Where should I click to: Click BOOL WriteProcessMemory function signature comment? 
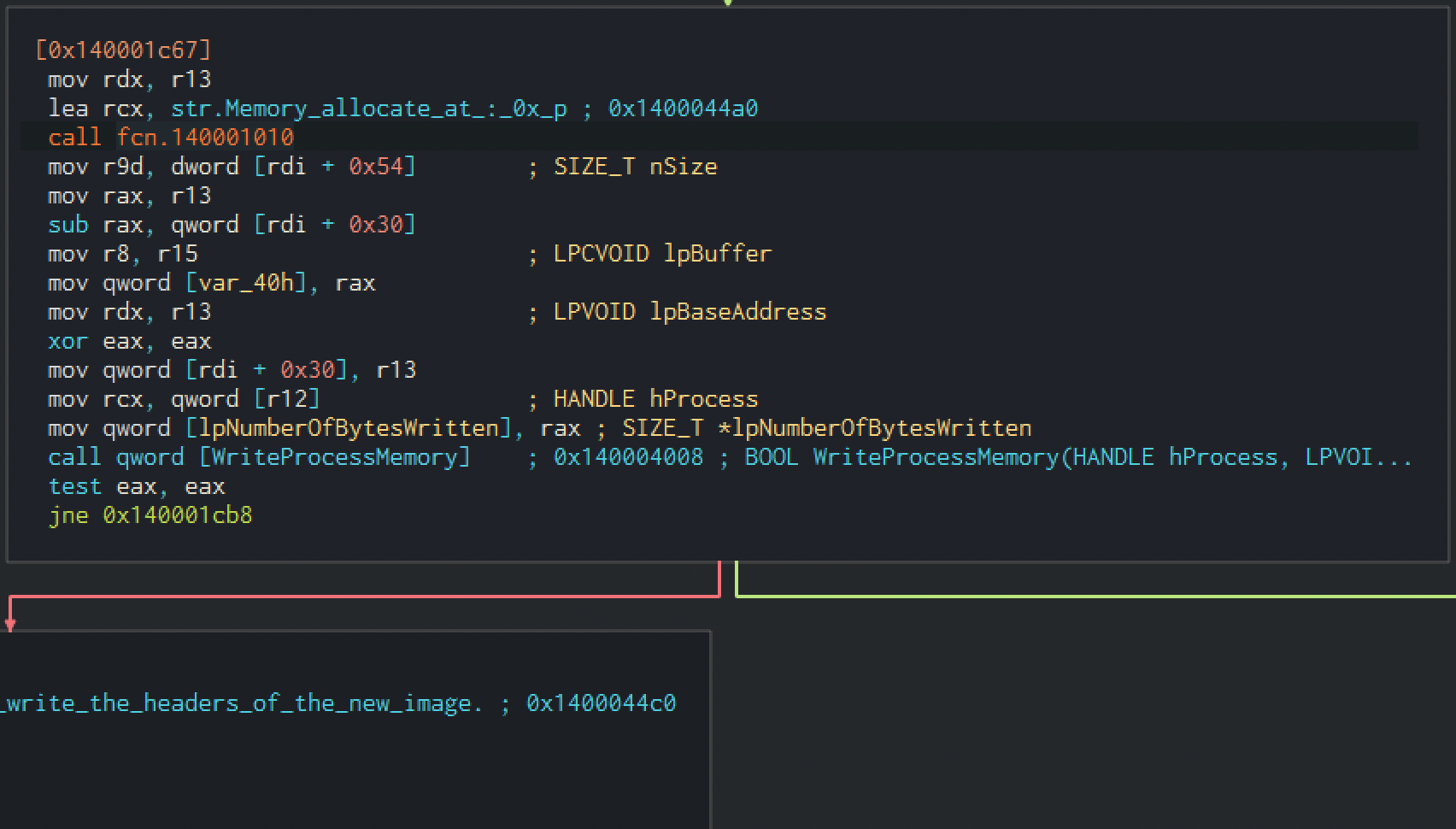1078,457
